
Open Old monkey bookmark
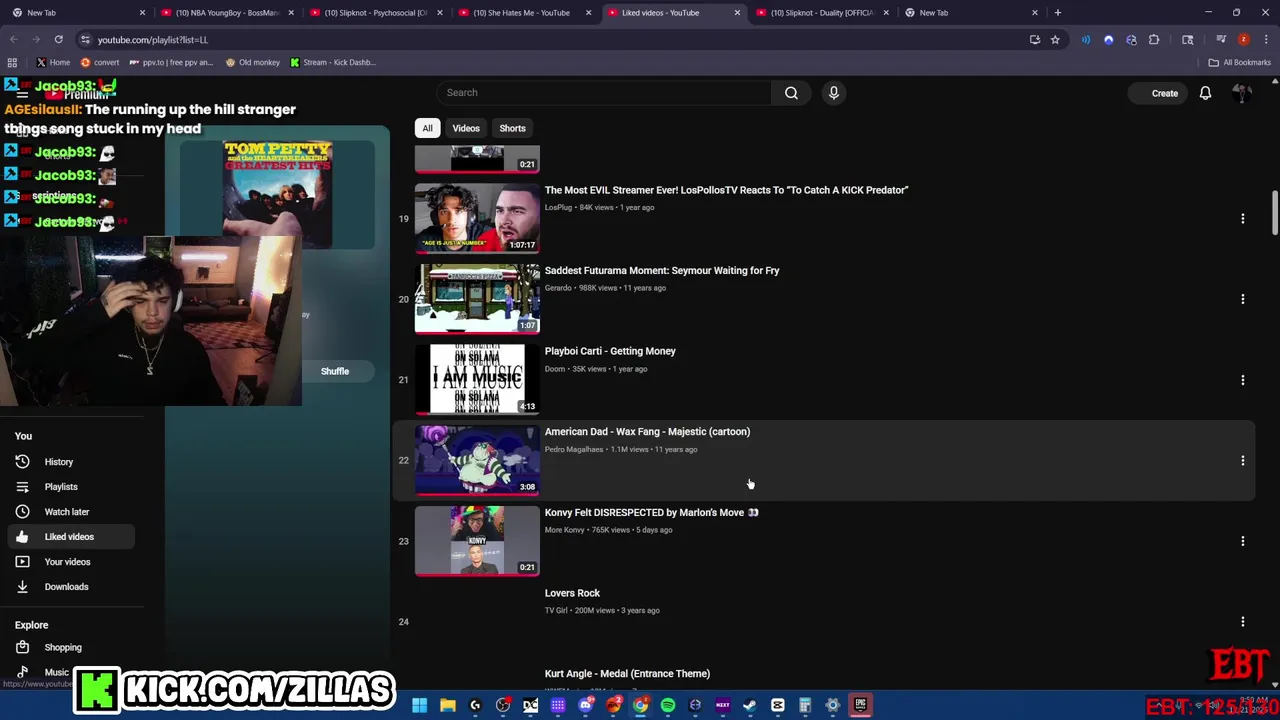pos(252,62)
